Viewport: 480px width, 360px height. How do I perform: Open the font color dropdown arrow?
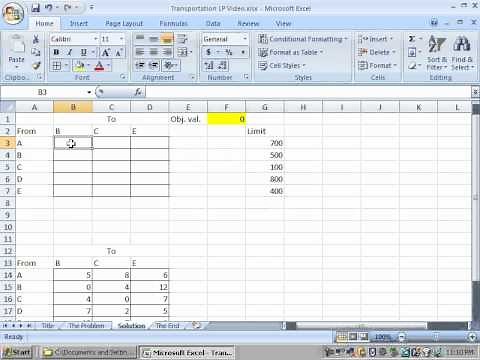point(108,66)
